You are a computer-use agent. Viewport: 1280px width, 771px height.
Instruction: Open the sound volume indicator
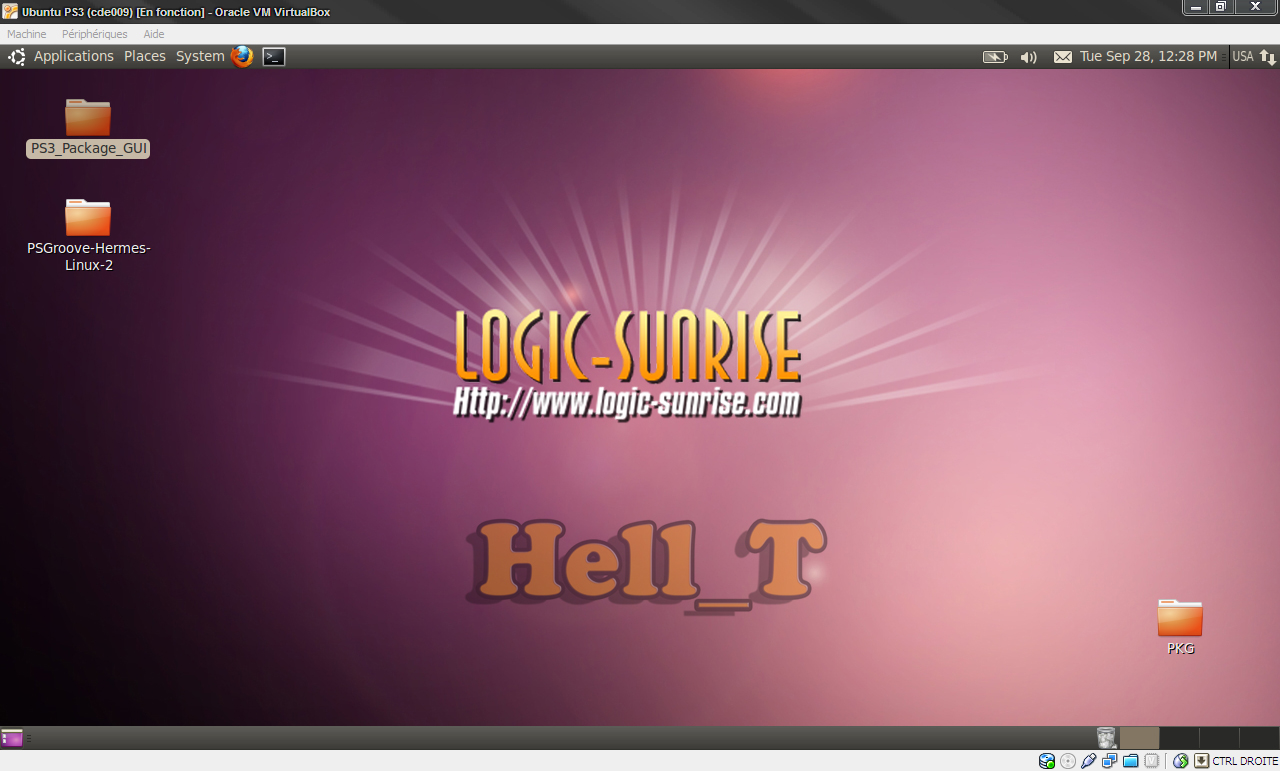click(x=1028, y=57)
